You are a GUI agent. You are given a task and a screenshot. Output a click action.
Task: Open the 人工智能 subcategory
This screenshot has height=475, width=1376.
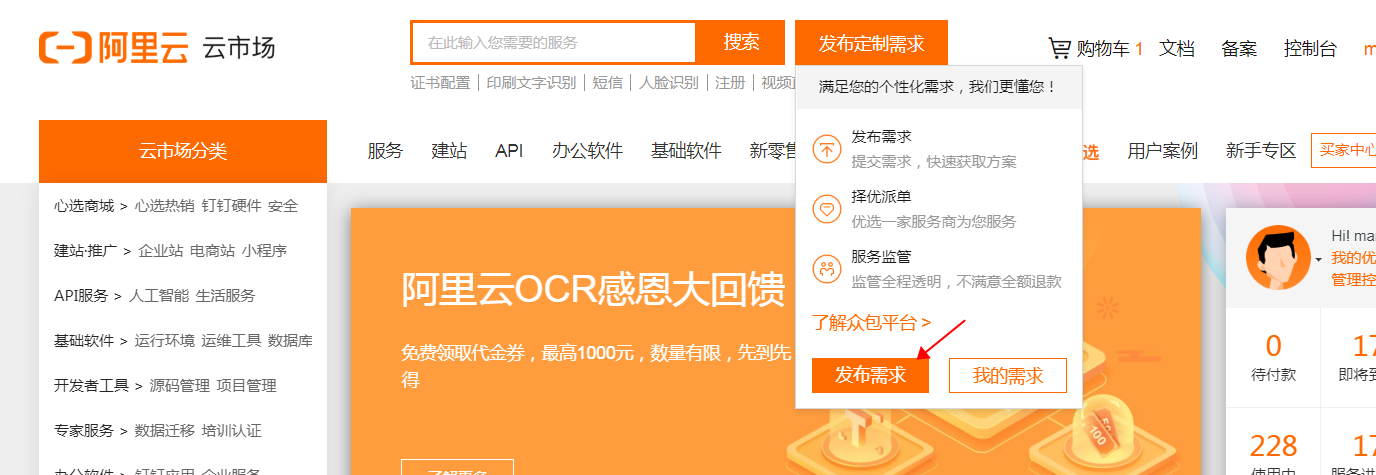[158, 296]
